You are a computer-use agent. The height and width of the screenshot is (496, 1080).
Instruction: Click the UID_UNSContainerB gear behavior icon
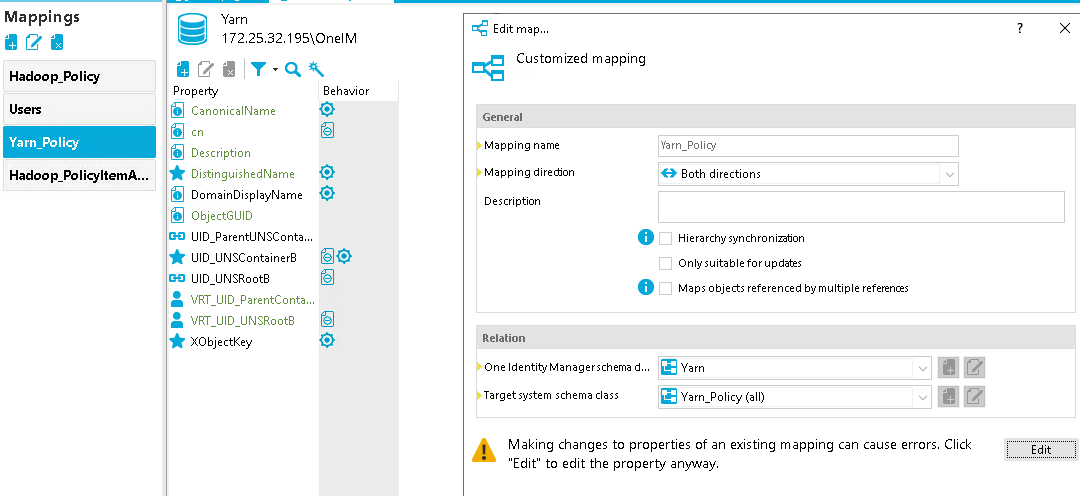click(x=344, y=256)
